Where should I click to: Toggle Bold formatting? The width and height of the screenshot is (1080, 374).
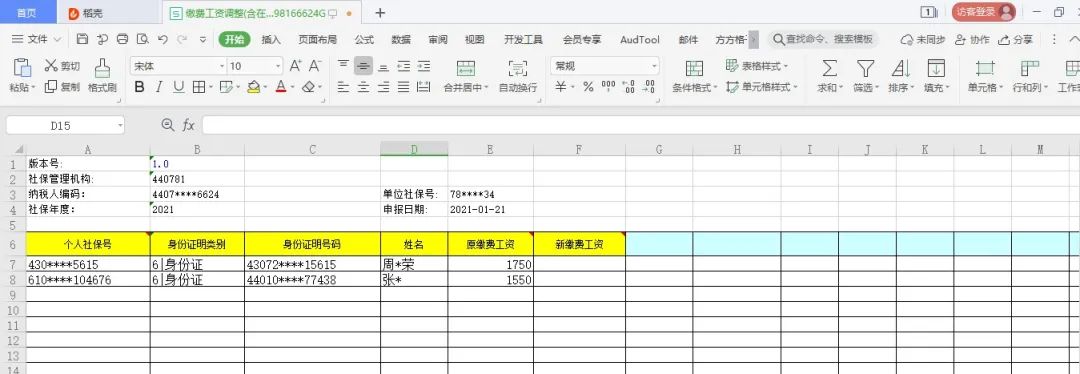(x=139, y=87)
